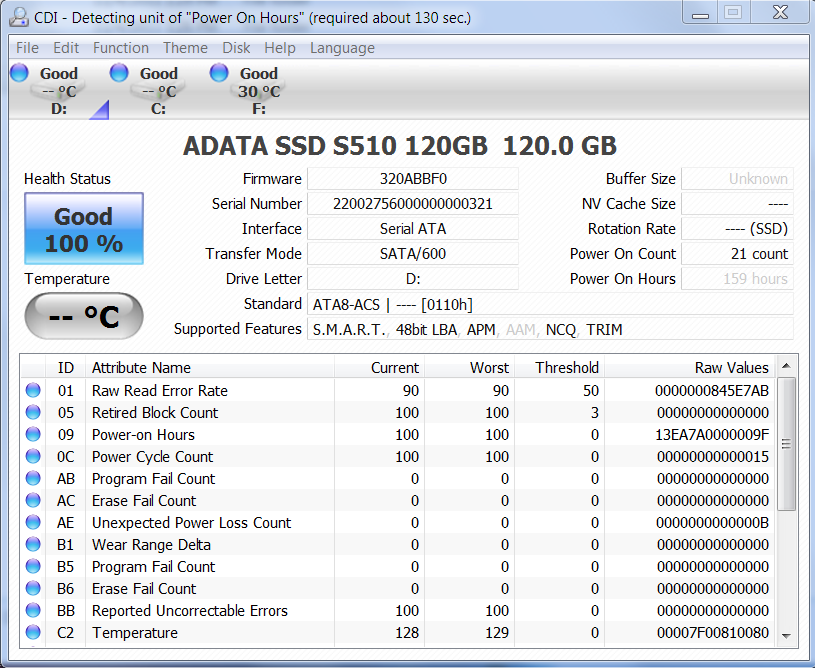Click the Good 100 % health status button
Screen dimensions: 815x668
tap(84, 229)
